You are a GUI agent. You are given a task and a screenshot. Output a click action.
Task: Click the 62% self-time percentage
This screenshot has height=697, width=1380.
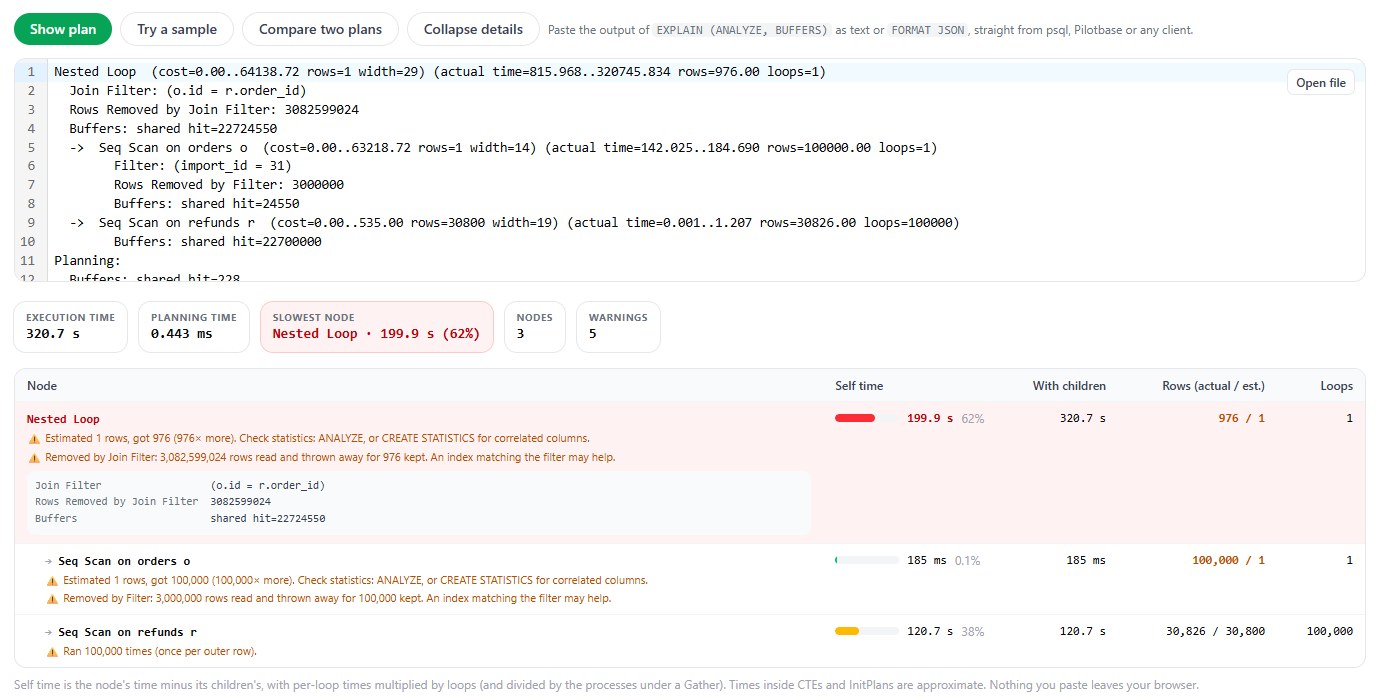click(973, 419)
